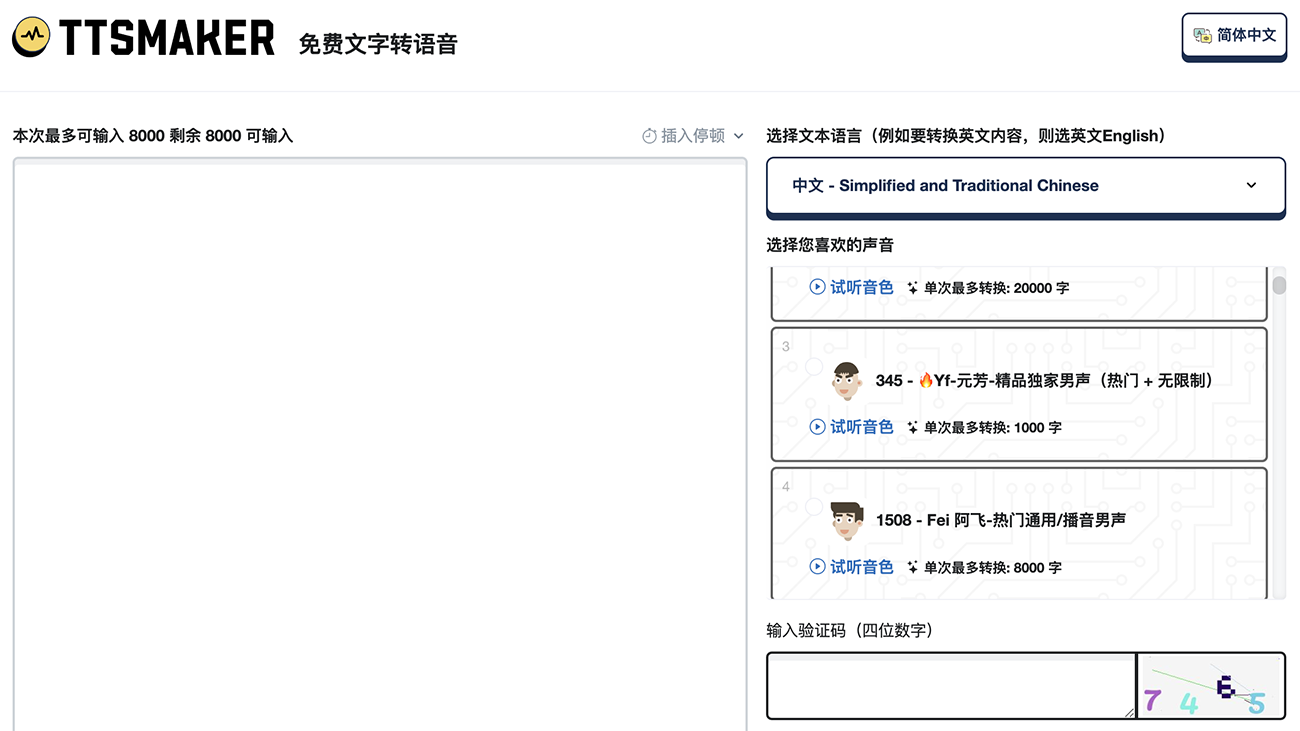Open the 简体中文 language switcher button

click(x=1234, y=36)
